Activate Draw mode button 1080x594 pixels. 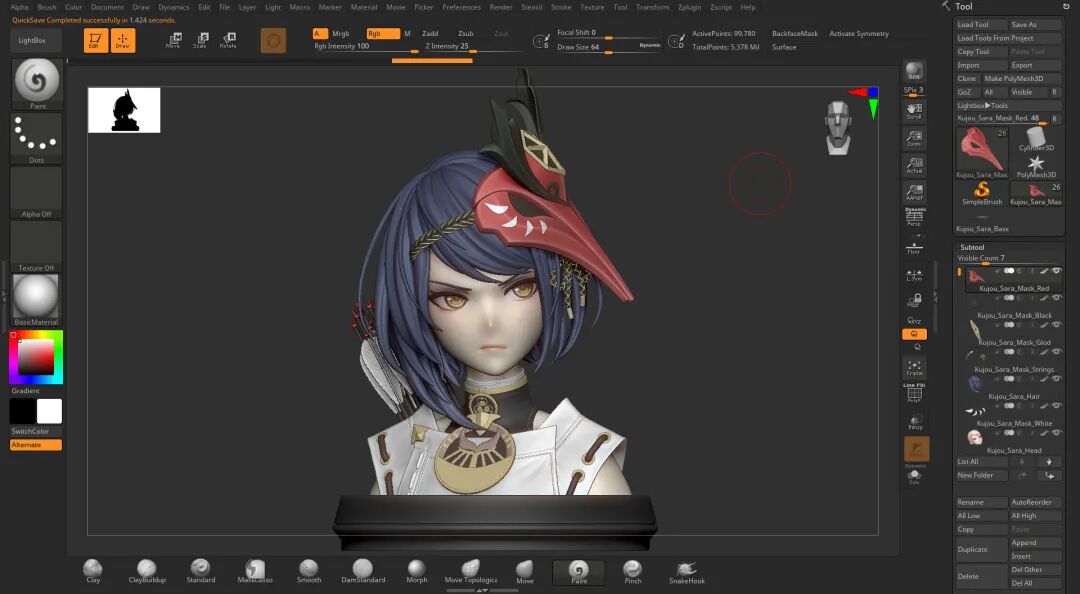coord(123,40)
